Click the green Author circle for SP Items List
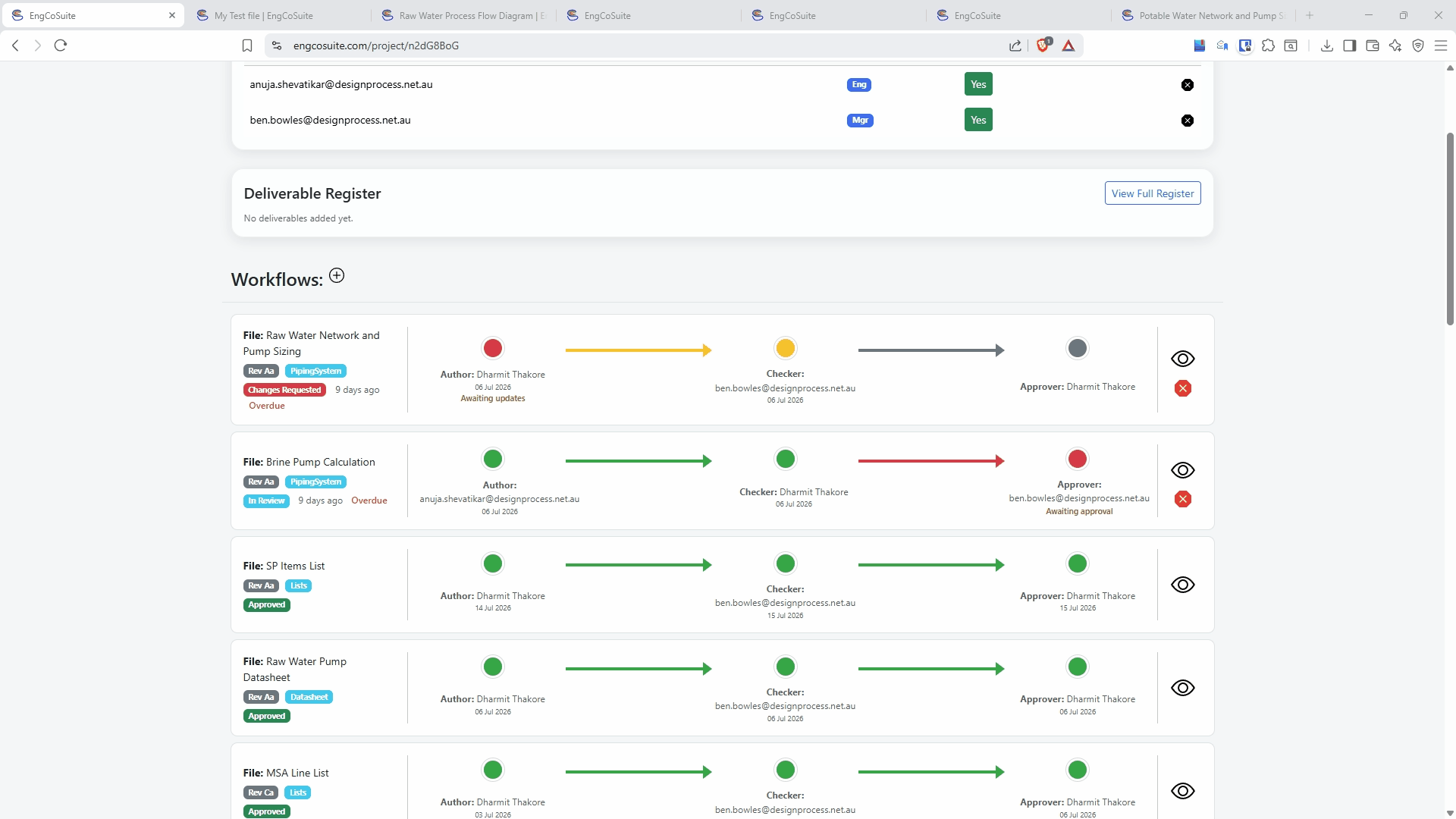This screenshot has height=819, width=1456. click(492, 563)
